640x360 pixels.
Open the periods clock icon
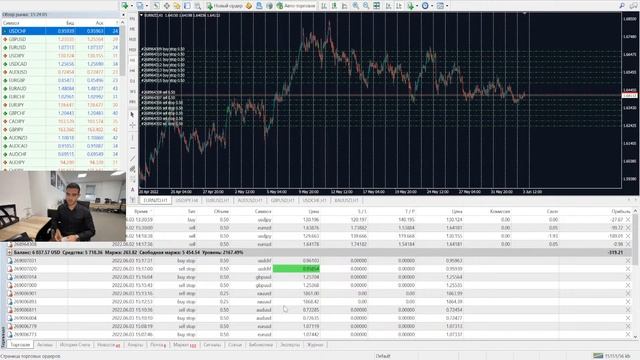pos(425,6)
